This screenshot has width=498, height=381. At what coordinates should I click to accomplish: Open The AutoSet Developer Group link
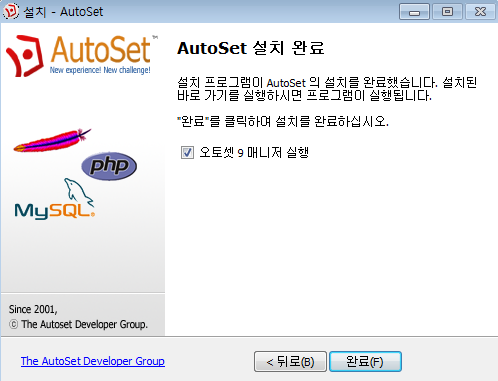[93, 361]
